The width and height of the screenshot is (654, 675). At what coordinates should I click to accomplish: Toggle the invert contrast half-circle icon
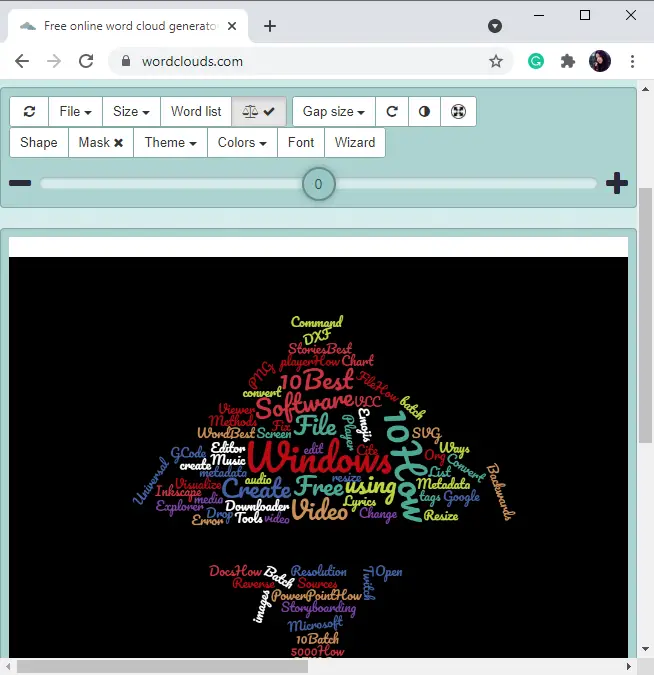(x=424, y=111)
